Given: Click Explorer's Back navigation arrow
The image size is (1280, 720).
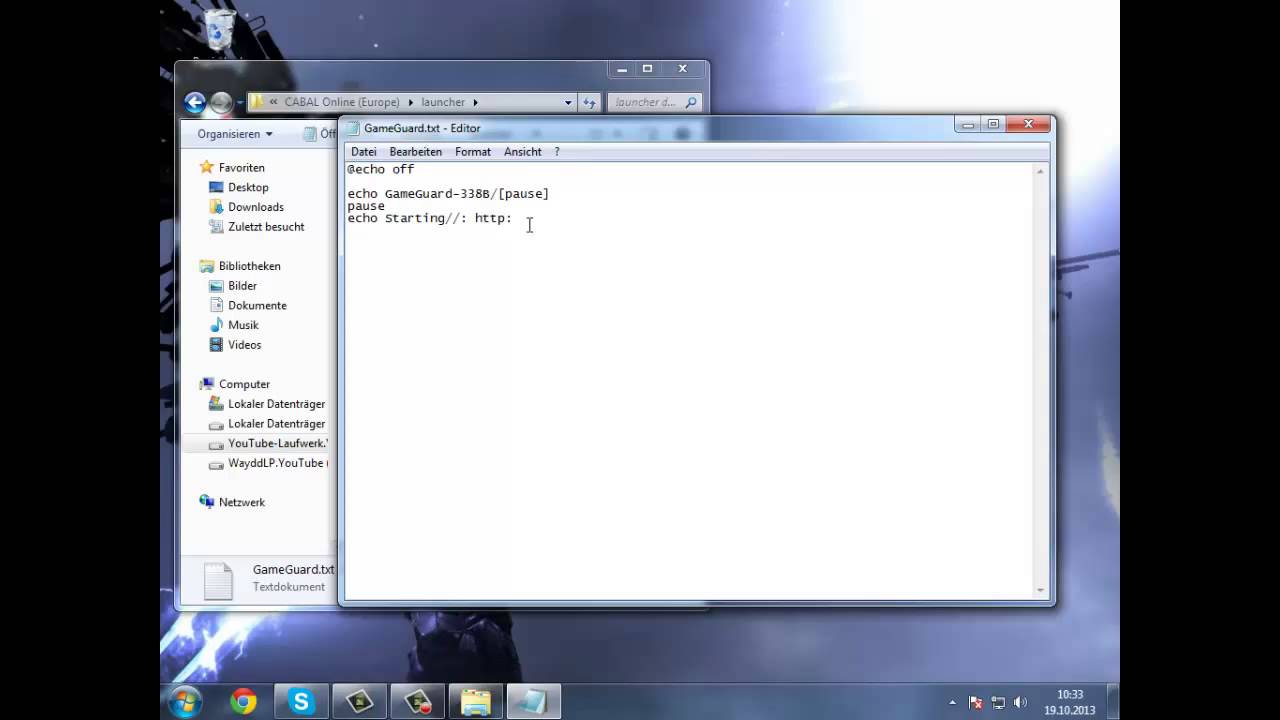Looking at the screenshot, I should (195, 102).
